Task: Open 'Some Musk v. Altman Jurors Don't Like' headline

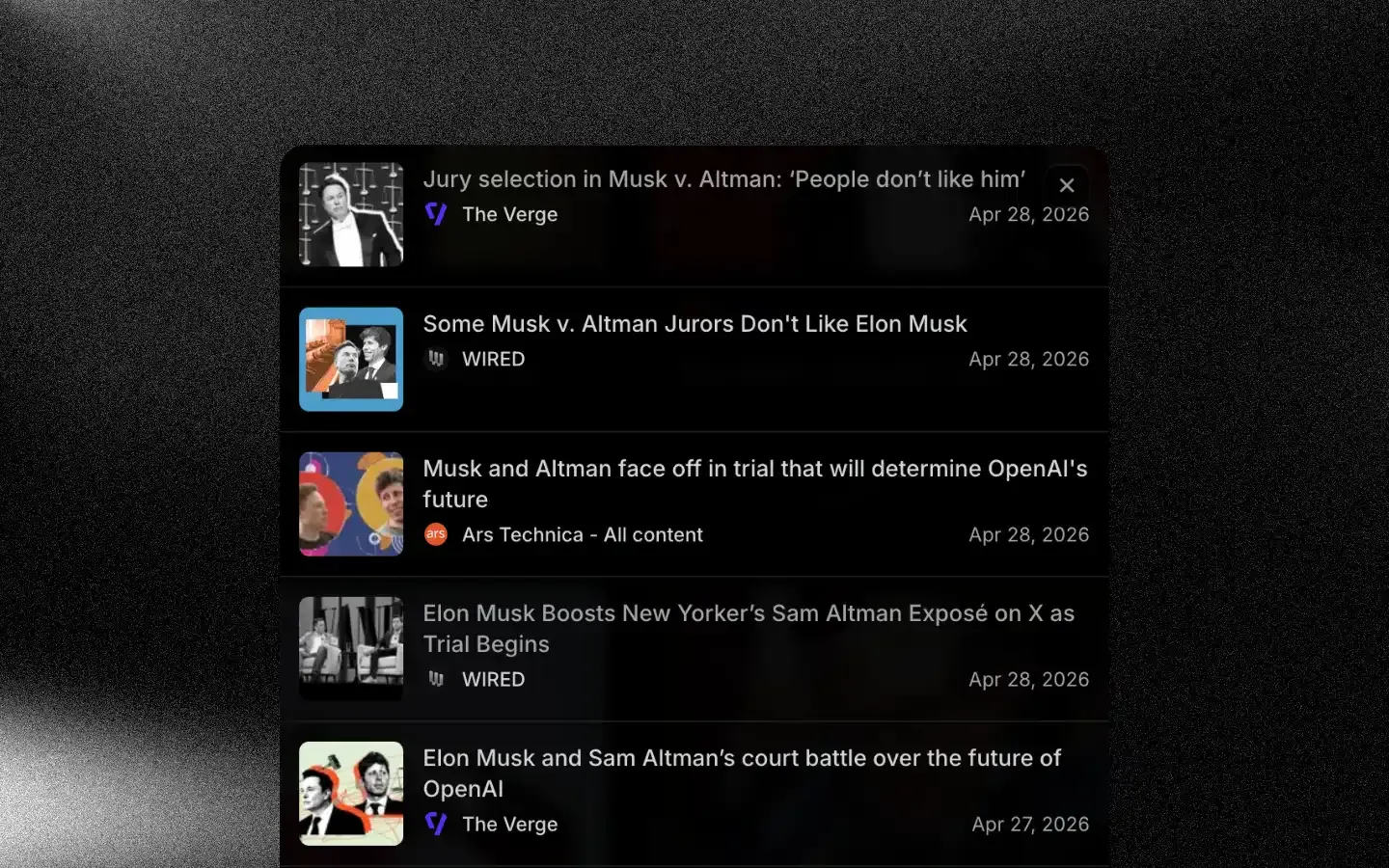Action: [x=694, y=324]
